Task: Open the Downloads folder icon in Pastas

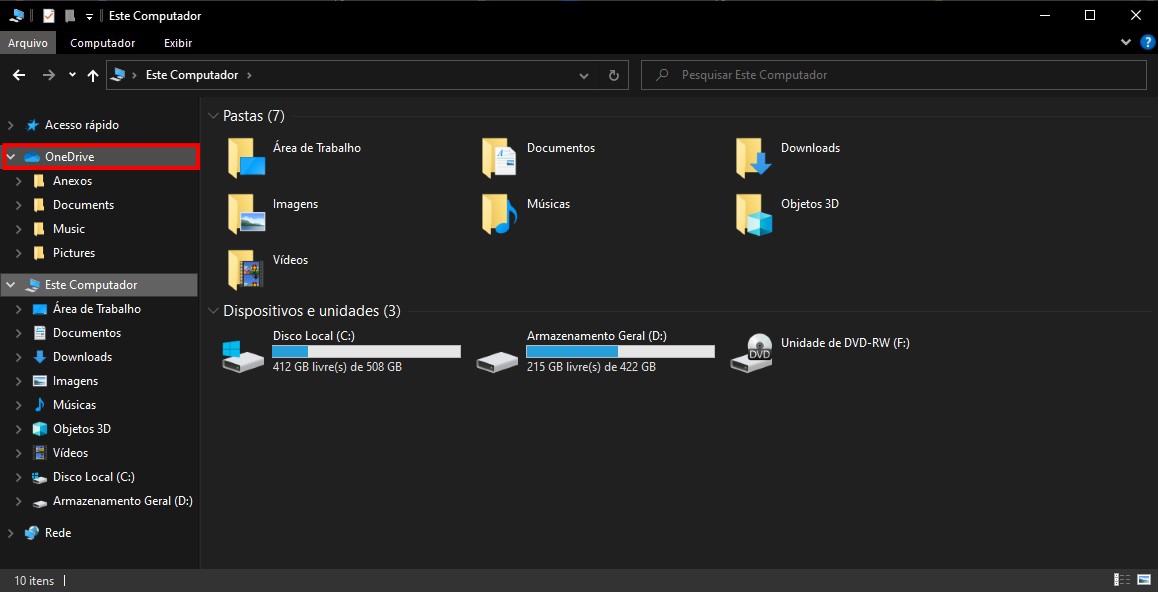Action: 754,157
